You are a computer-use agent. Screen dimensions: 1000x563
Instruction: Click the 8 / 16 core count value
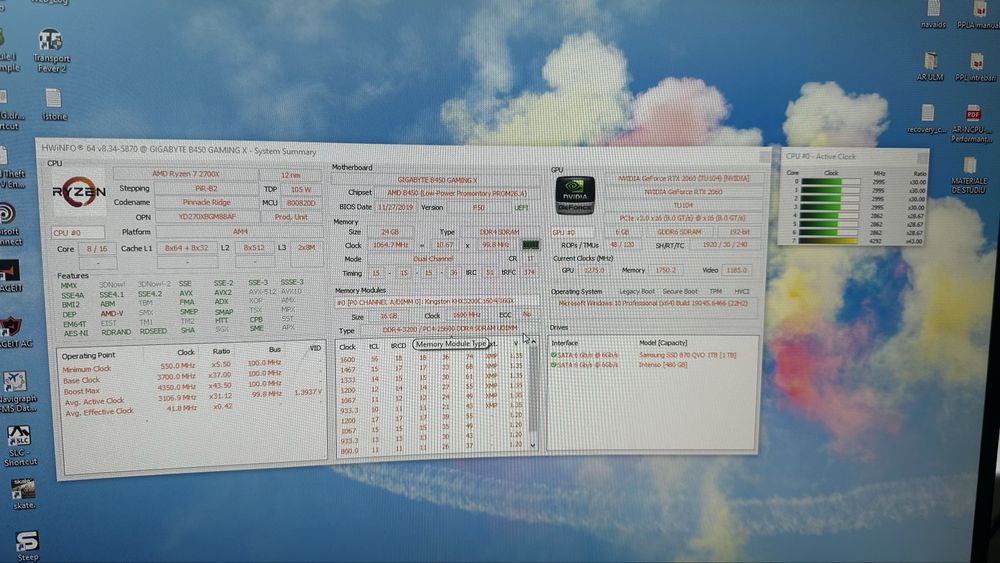pyautogui.click(x=98, y=249)
